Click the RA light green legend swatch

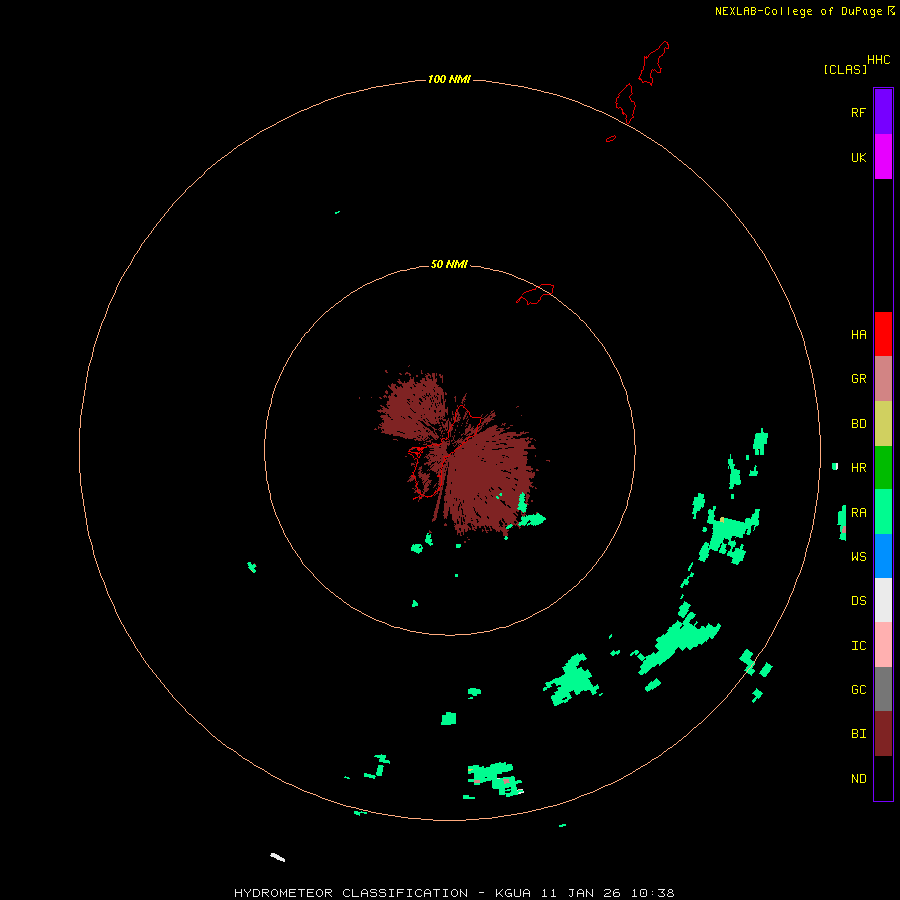point(883,512)
